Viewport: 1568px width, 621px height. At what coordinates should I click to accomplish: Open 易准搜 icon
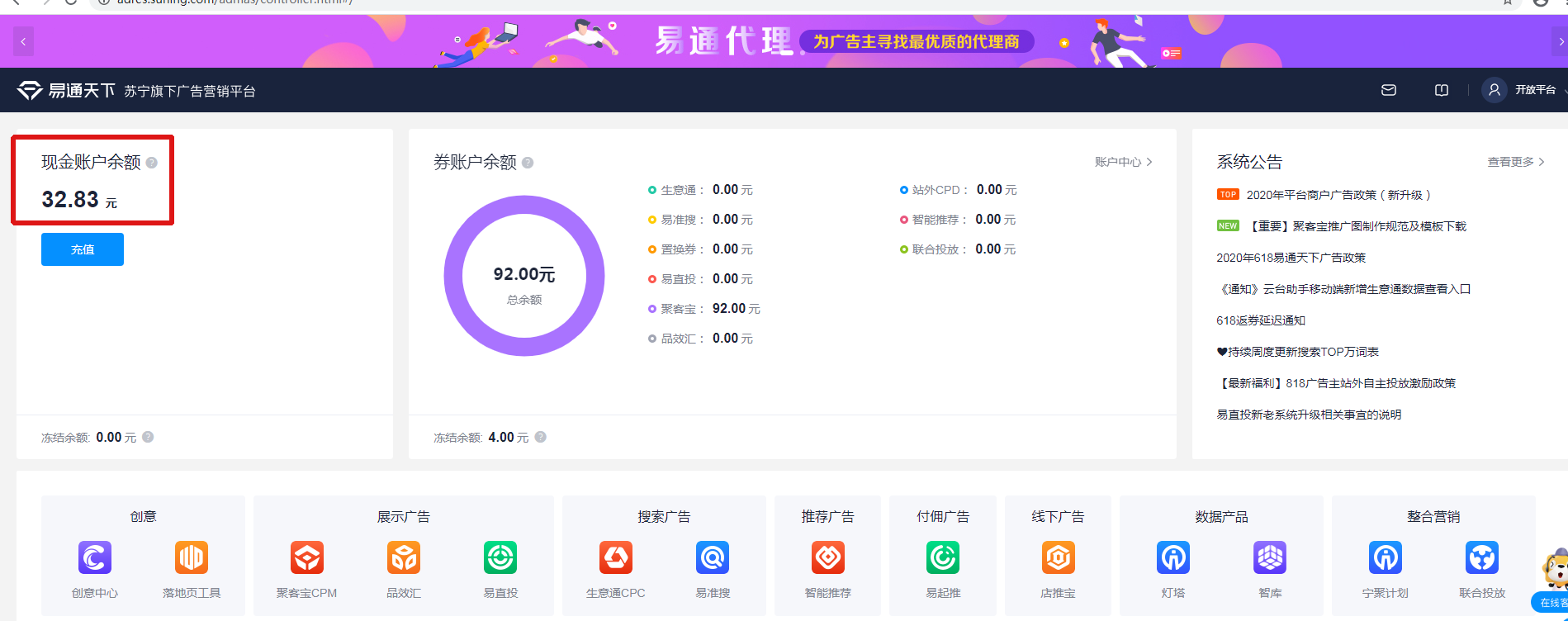tap(713, 557)
